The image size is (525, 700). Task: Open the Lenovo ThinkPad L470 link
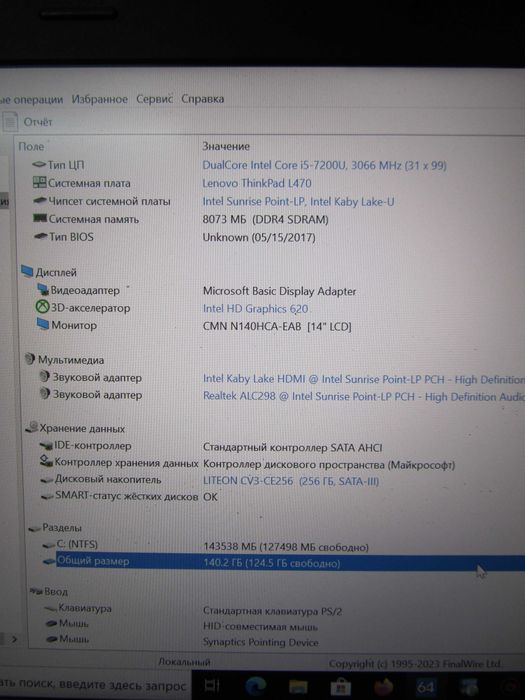257,183
